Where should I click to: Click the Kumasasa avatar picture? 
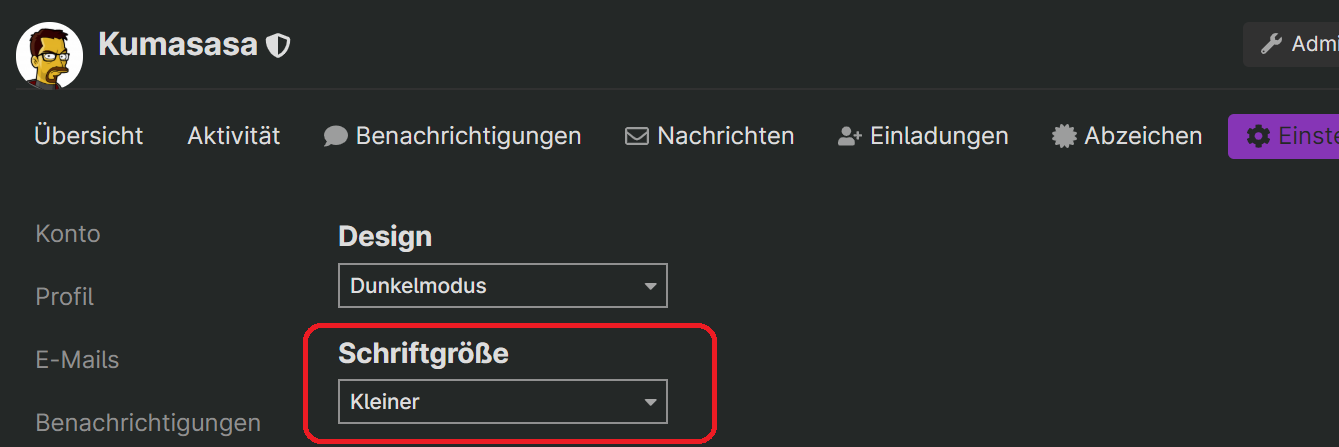tap(49, 55)
